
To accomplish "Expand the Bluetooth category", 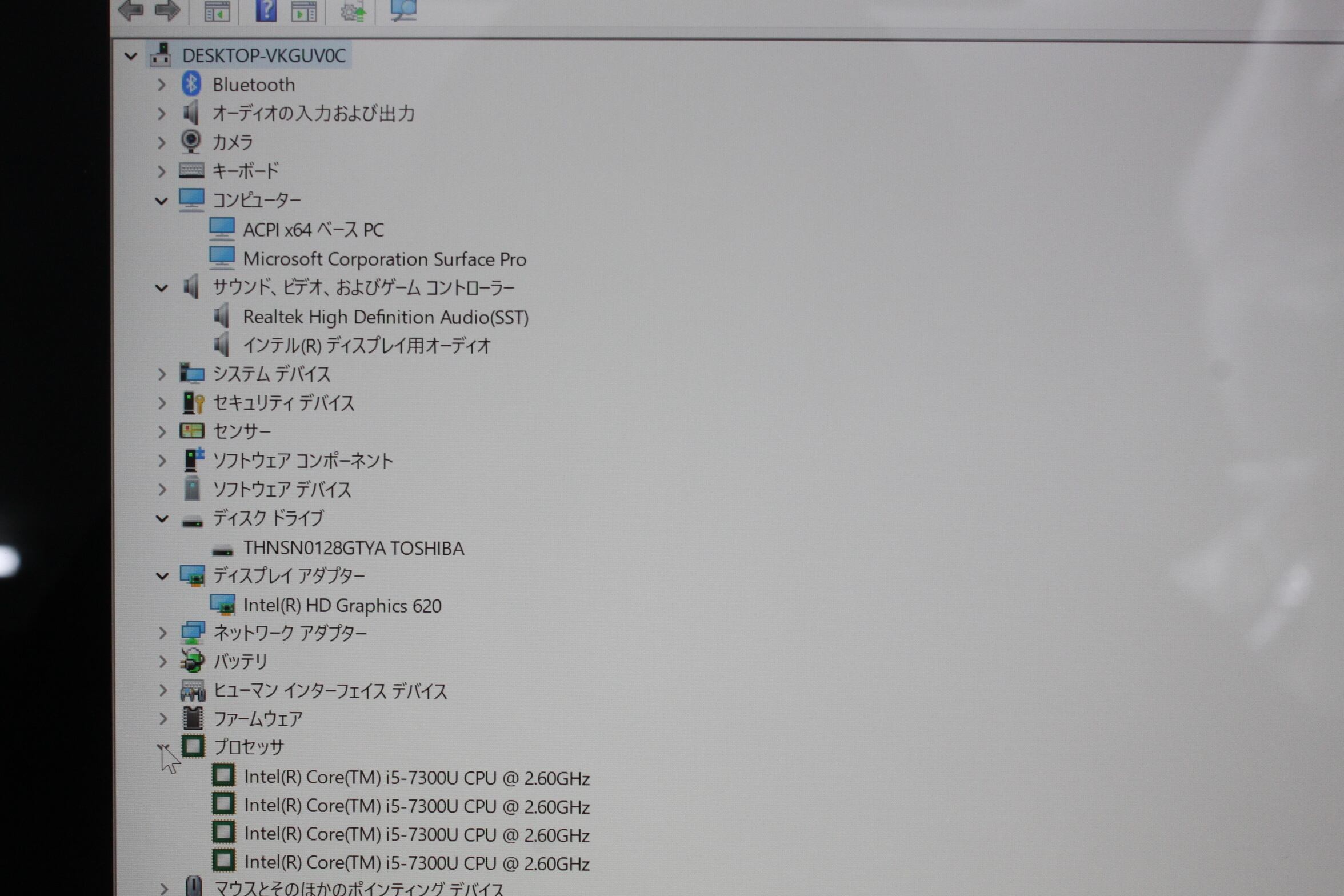I will click(x=162, y=85).
